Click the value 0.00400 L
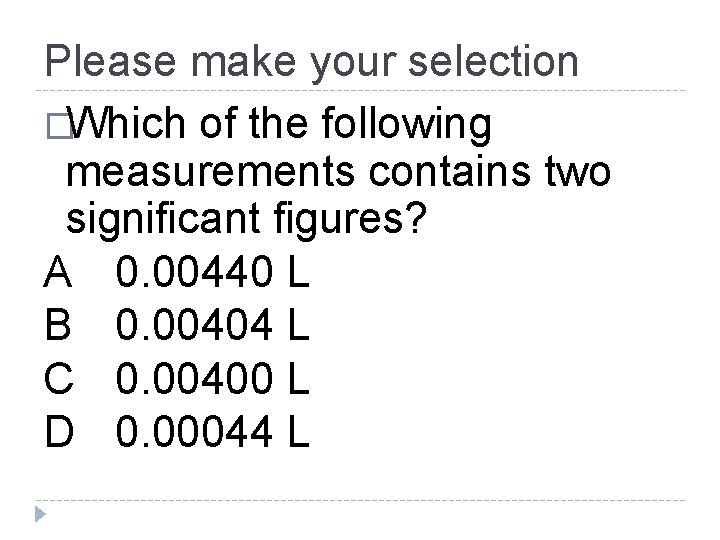The width and height of the screenshot is (720, 540). (213, 380)
